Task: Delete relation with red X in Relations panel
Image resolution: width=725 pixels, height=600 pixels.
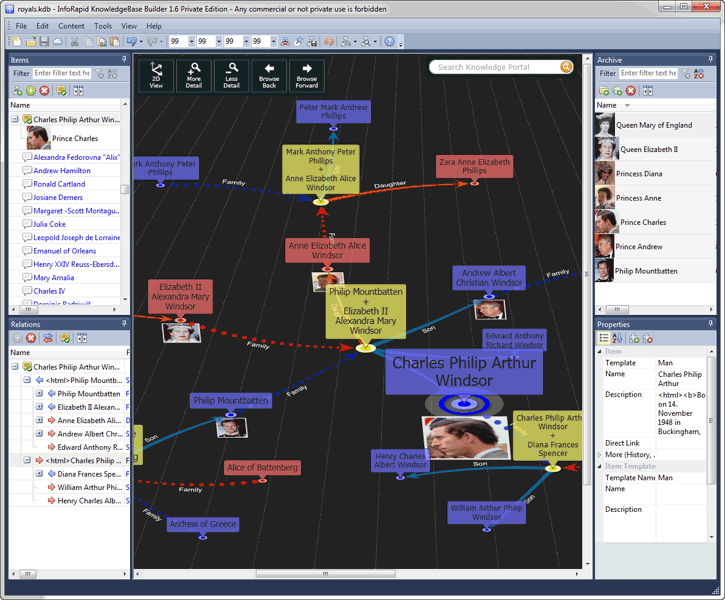Action: 31,338
